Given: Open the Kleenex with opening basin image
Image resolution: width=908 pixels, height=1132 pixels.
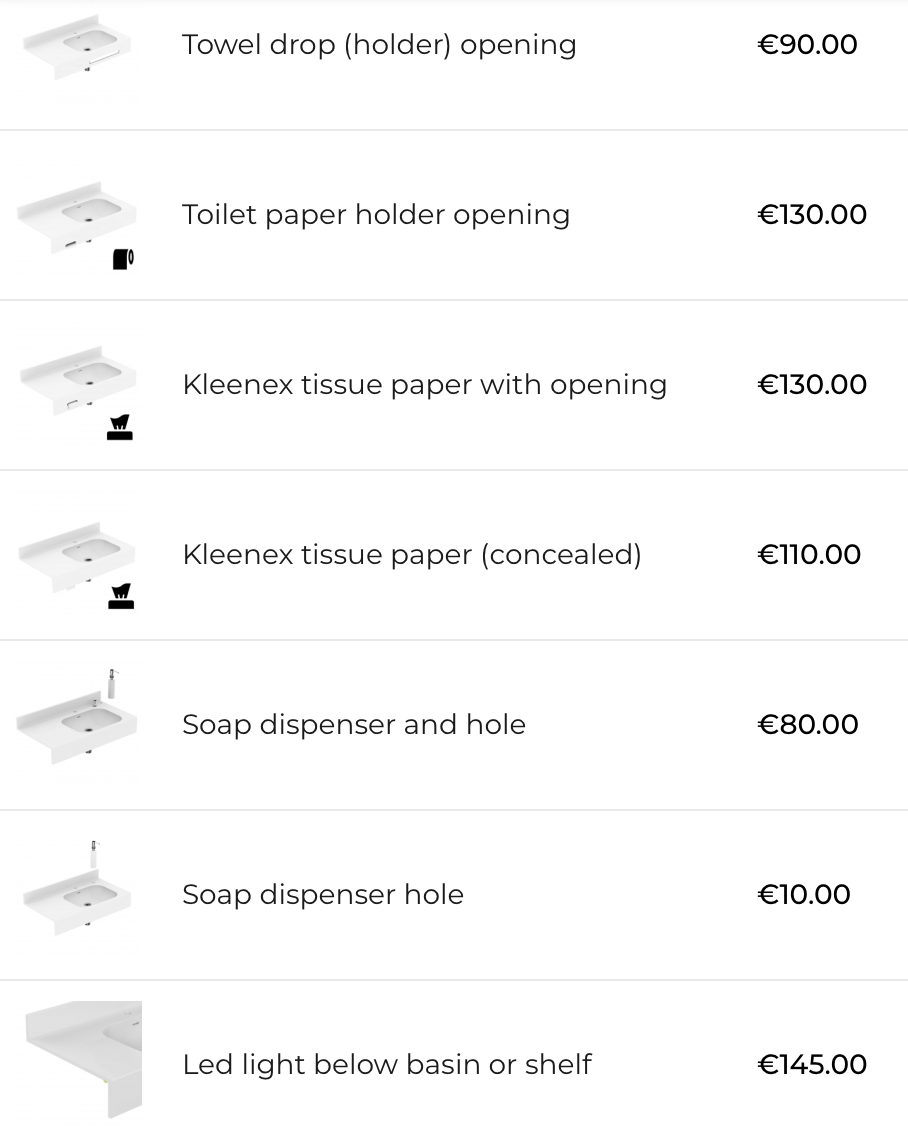Looking at the screenshot, I should 76,380.
